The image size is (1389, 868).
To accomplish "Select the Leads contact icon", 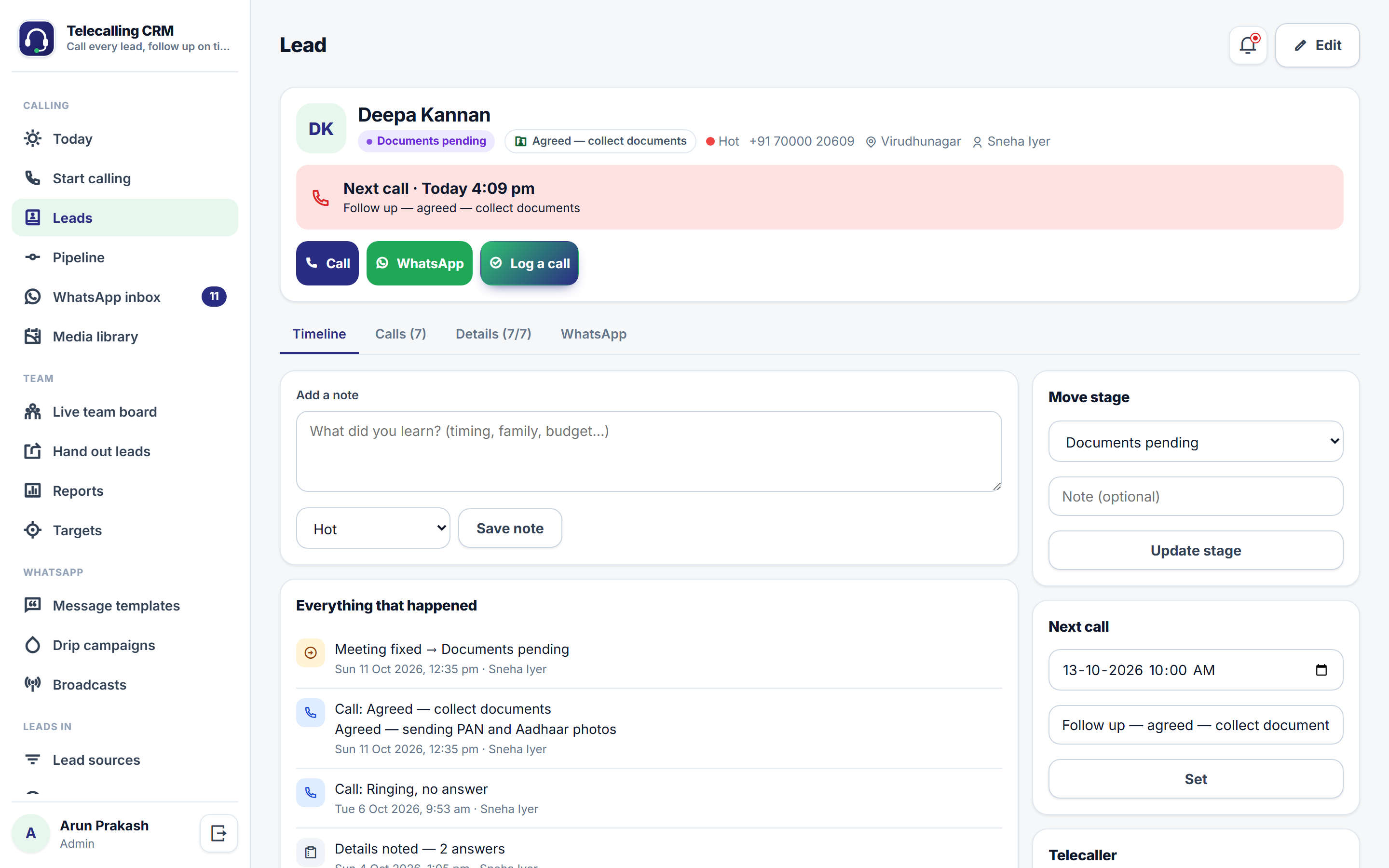I will (33, 217).
